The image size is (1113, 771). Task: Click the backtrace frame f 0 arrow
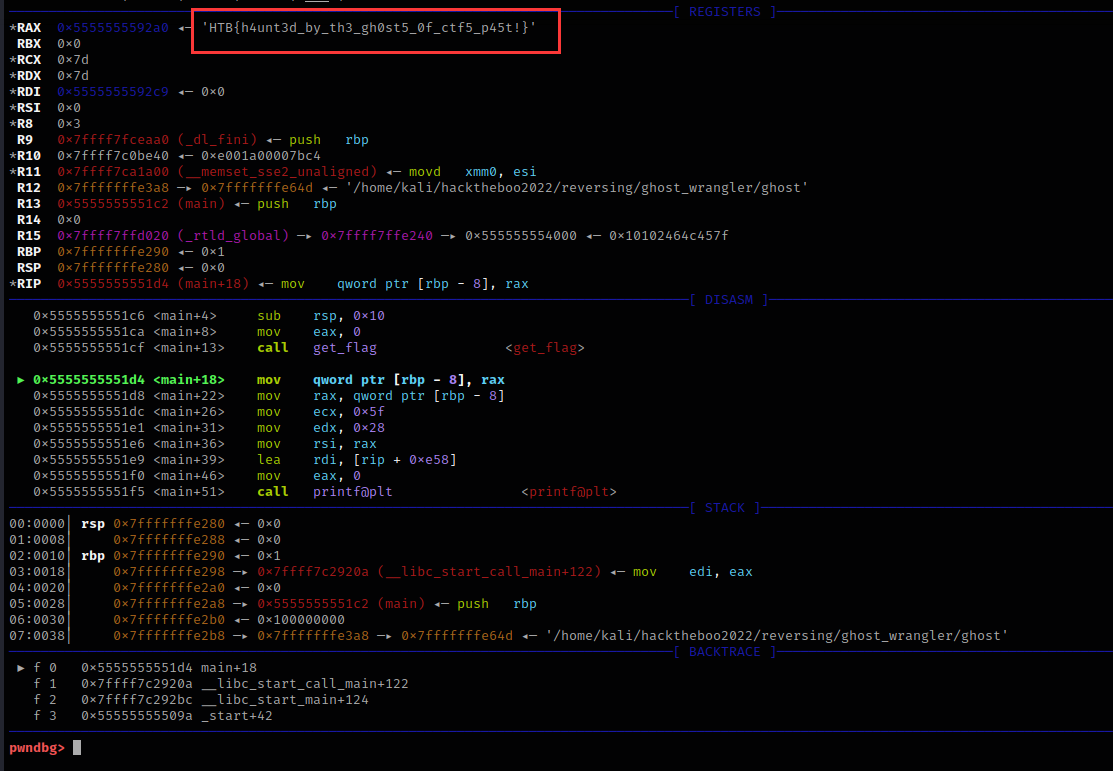click(x=21, y=667)
